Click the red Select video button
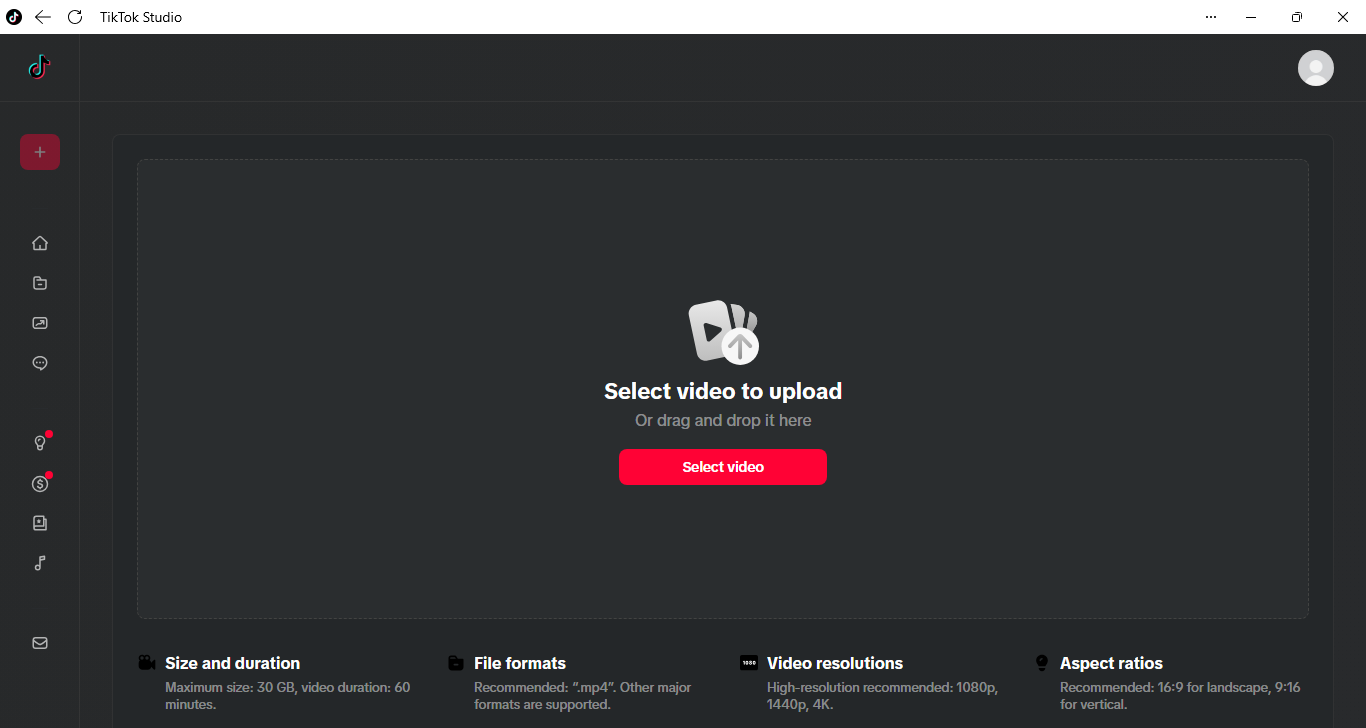The width and height of the screenshot is (1366, 728). [x=722, y=467]
